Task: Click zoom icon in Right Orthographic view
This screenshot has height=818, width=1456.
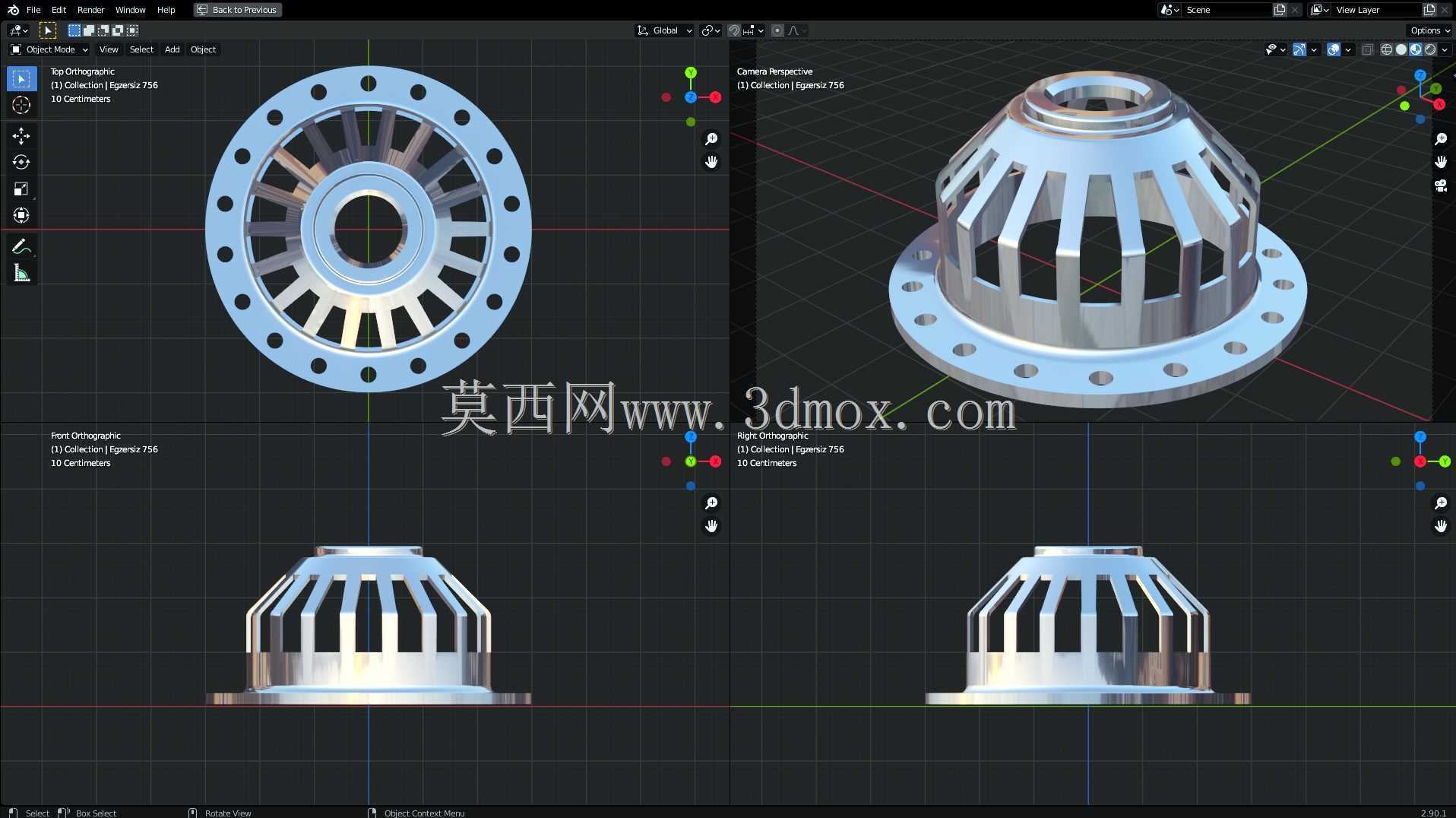Action: tap(1441, 503)
